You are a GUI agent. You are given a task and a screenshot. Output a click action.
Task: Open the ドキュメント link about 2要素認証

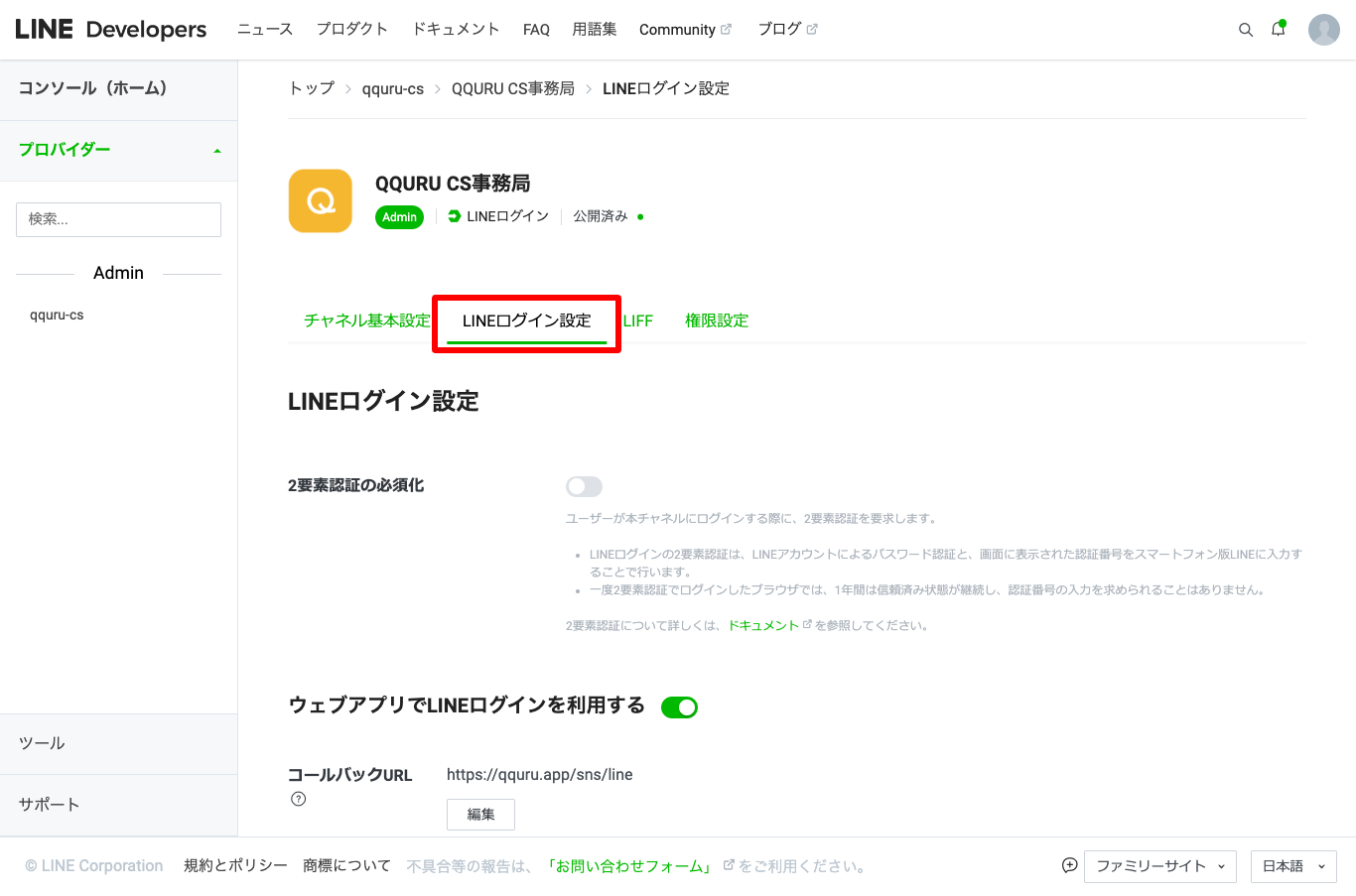[x=762, y=625]
